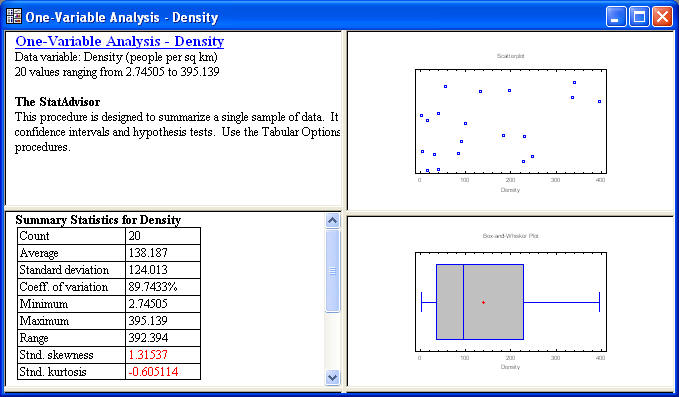
Task: Minimize the One-Variable Analysis window
Action: click(x=616, y=17)
